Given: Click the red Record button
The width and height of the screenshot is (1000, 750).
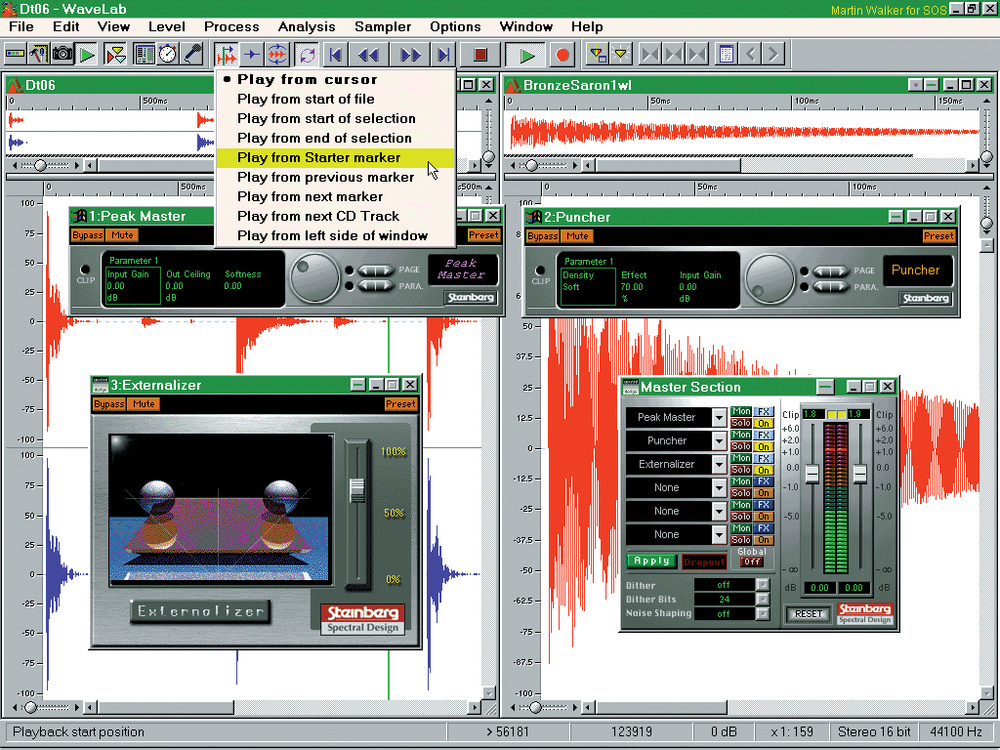Looking at the screenshot, I should click(x=562, y=55).
